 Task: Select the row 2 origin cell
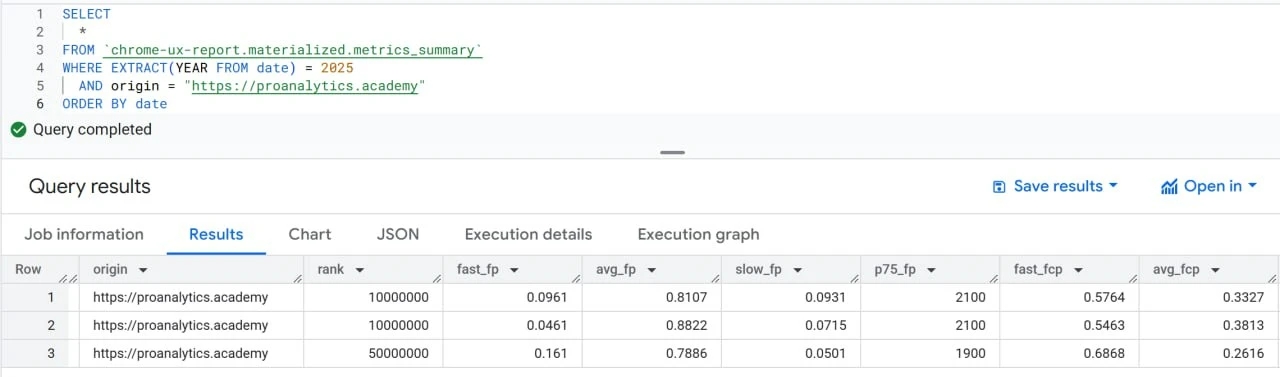(x=192, y=325)
